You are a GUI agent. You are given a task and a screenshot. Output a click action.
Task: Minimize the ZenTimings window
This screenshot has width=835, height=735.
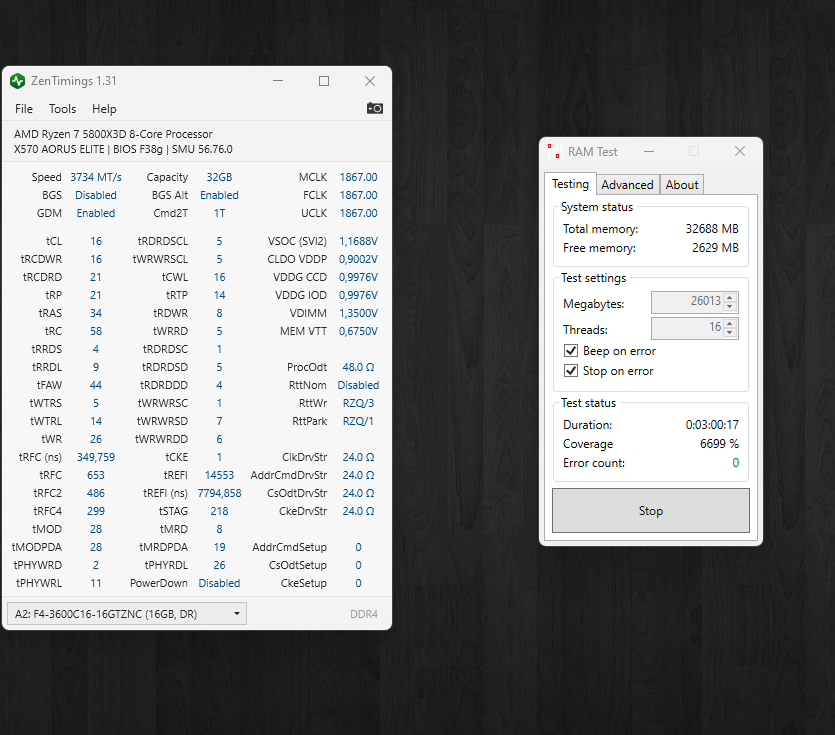[278, 81]
